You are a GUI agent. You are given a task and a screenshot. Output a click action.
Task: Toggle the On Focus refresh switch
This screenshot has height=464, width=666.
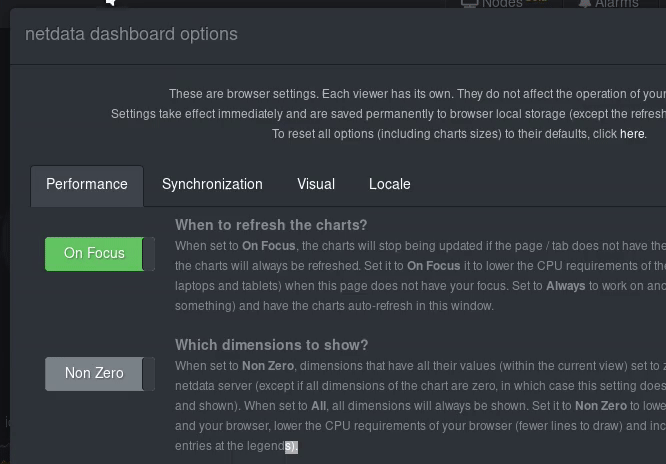[x=100, y=254]
